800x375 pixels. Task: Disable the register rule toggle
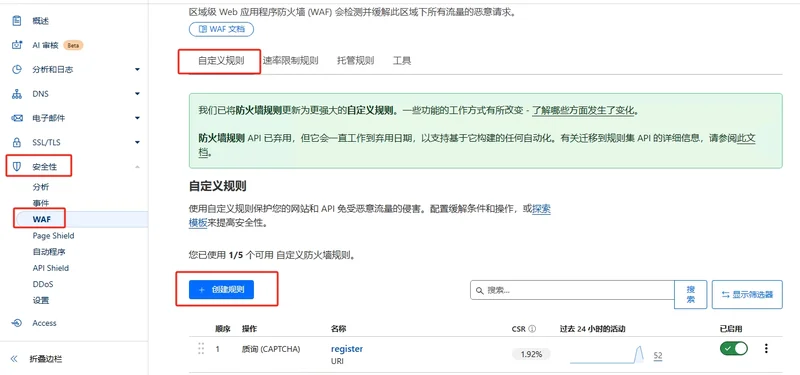734,348
